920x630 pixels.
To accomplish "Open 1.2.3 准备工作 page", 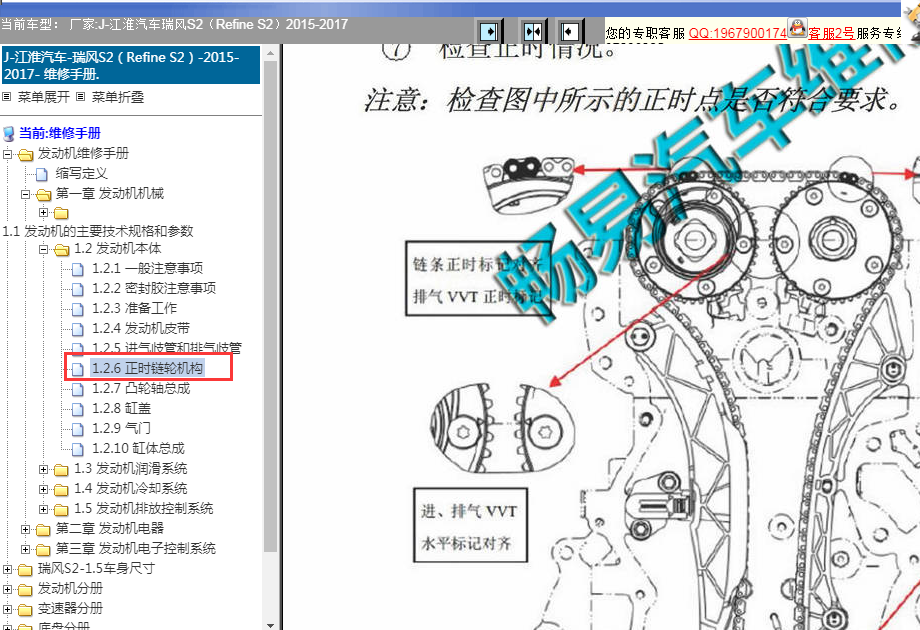I will (134, 308).
